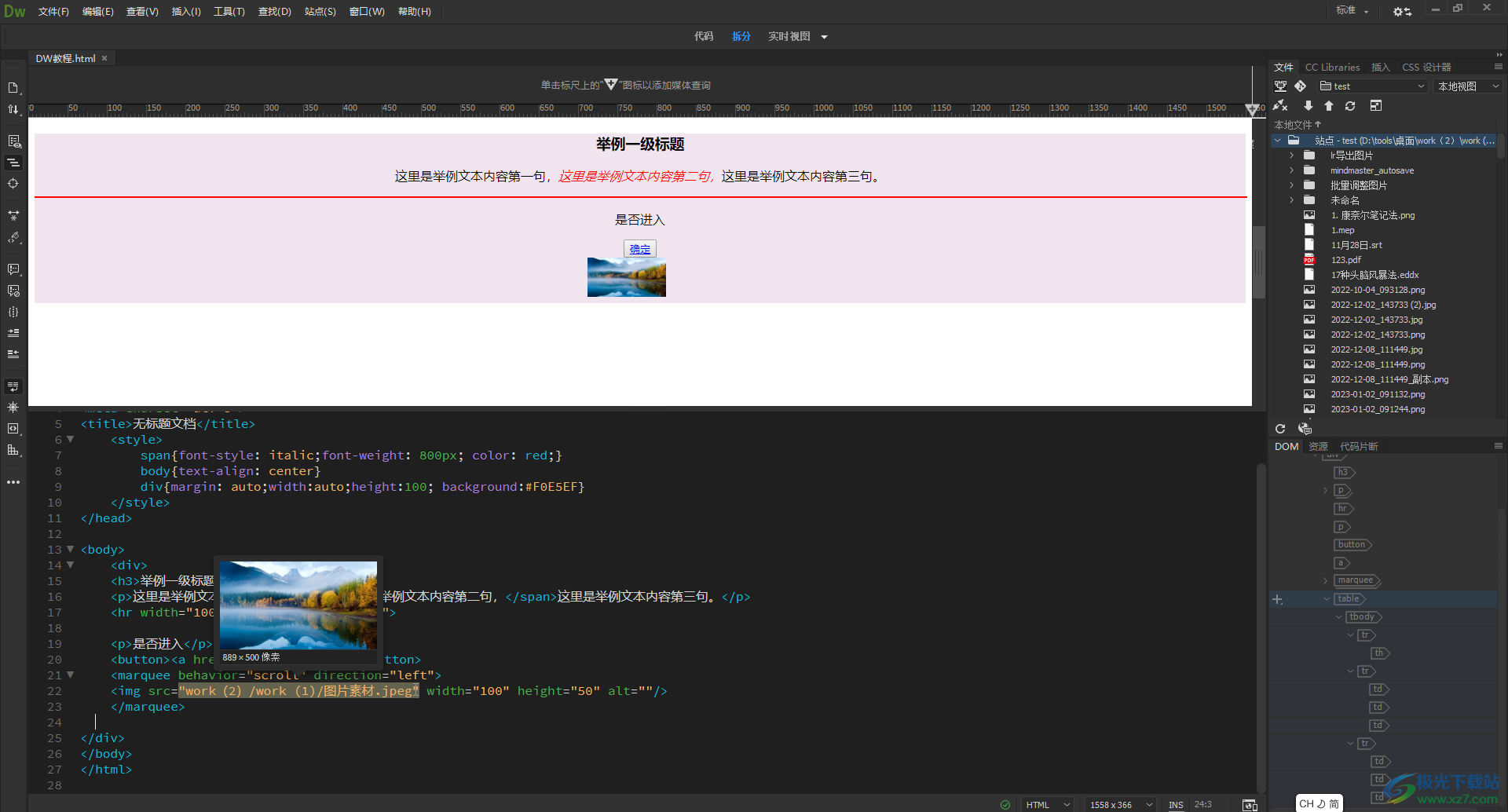Viewport: 1508px width, 812px height.
Task: Click the get files down arrow
Action: tap(1308, 105)
